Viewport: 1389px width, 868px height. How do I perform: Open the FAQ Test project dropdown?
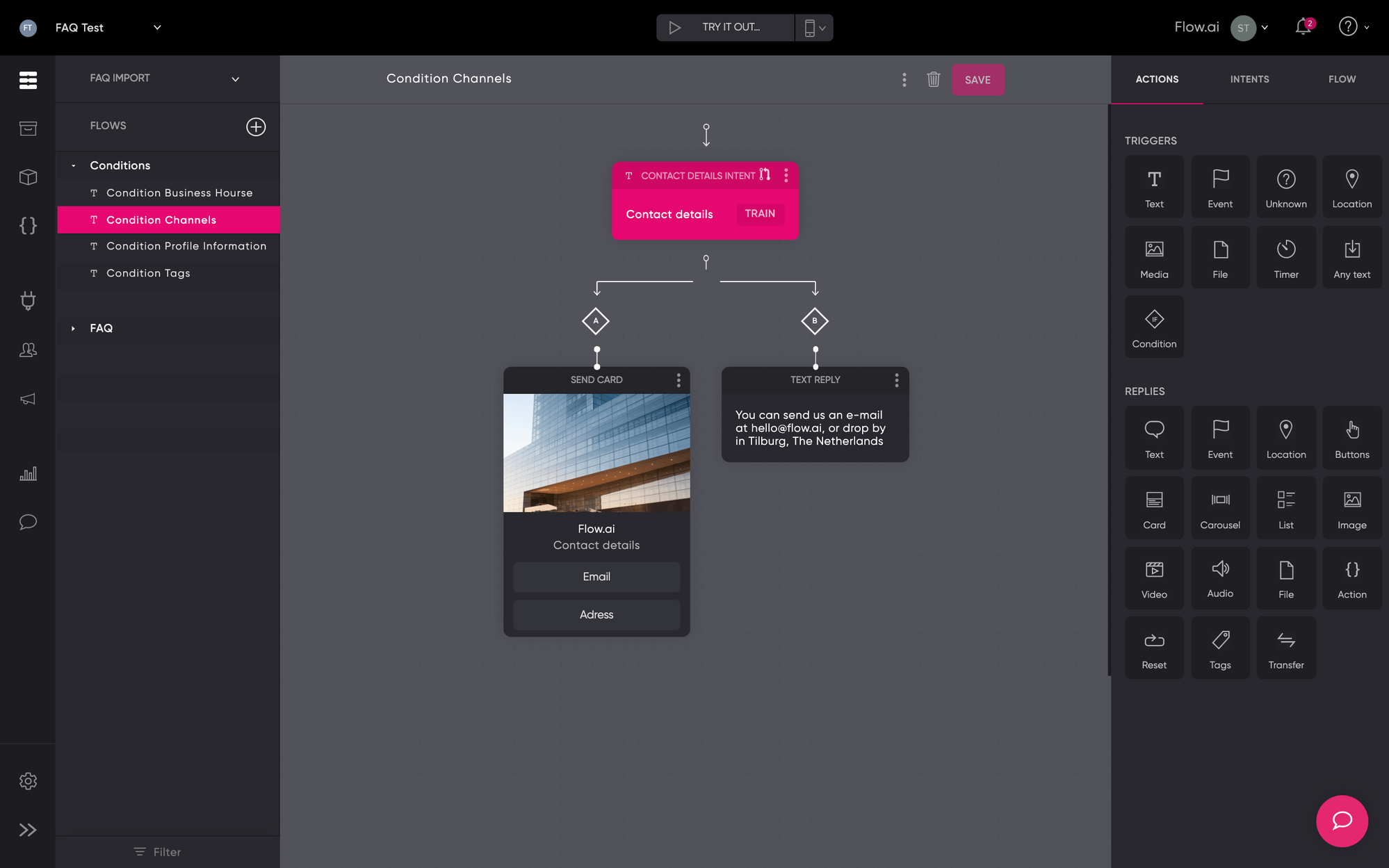tap(157, 27)
